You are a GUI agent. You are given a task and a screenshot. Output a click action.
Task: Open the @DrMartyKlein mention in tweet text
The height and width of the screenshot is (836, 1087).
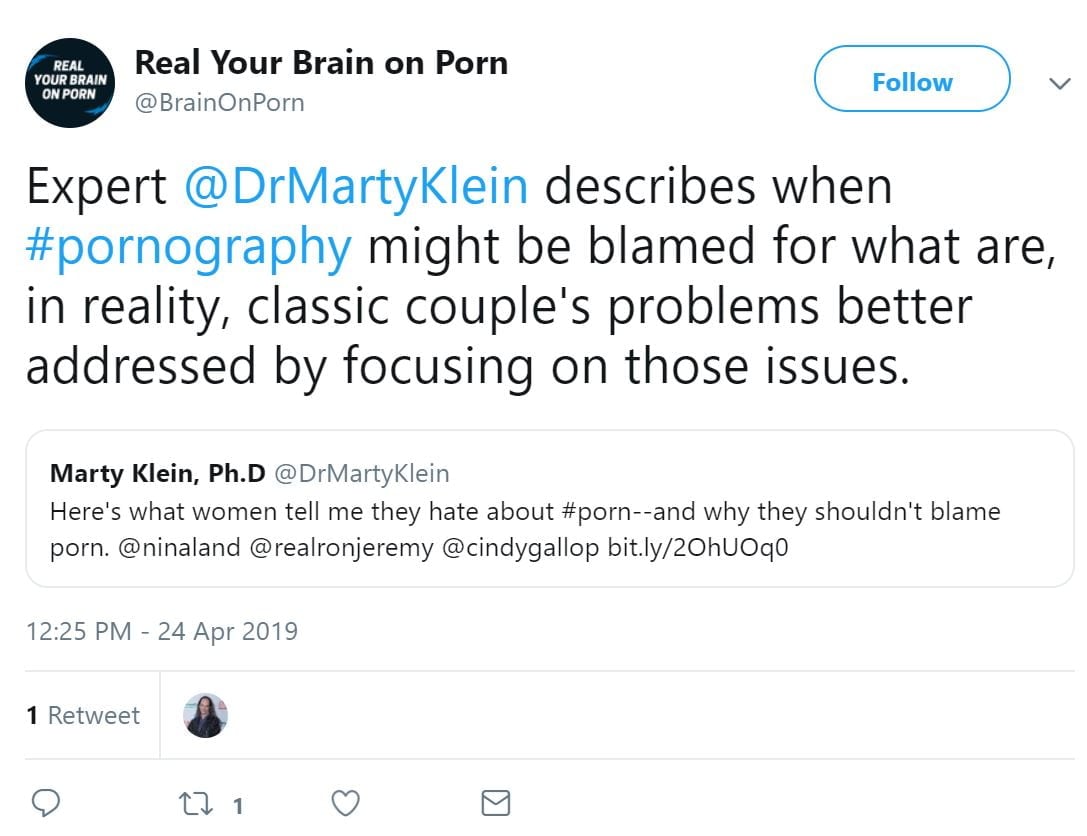click(356, 187)
